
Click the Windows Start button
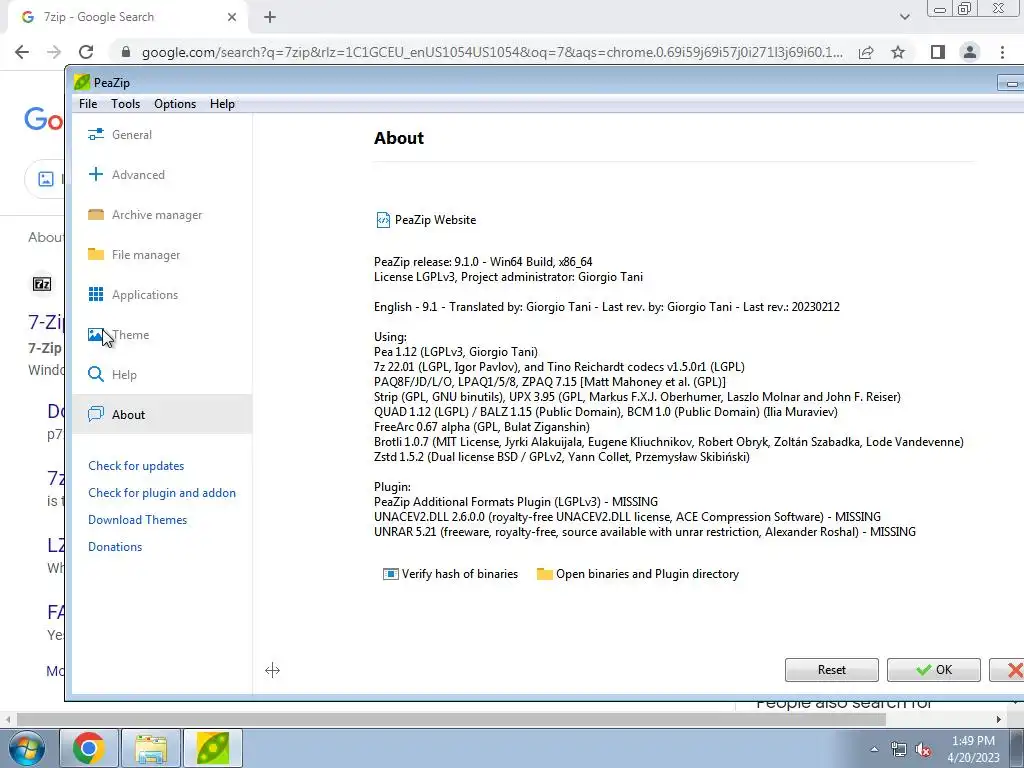26,748
